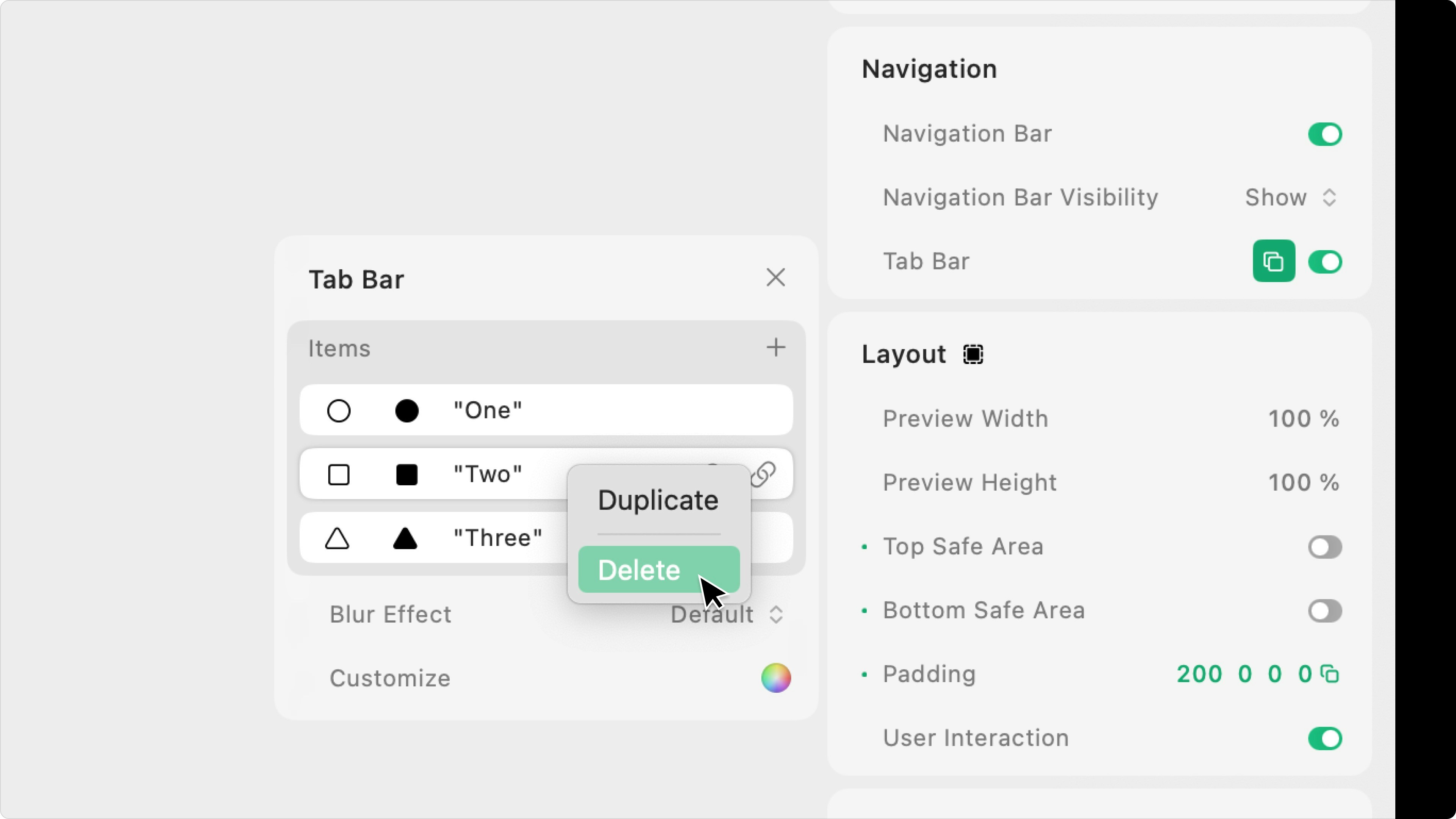Click filled square icon of "Two"
The width and height of the screenshot is (1456, 819).
tap(406, 474)
